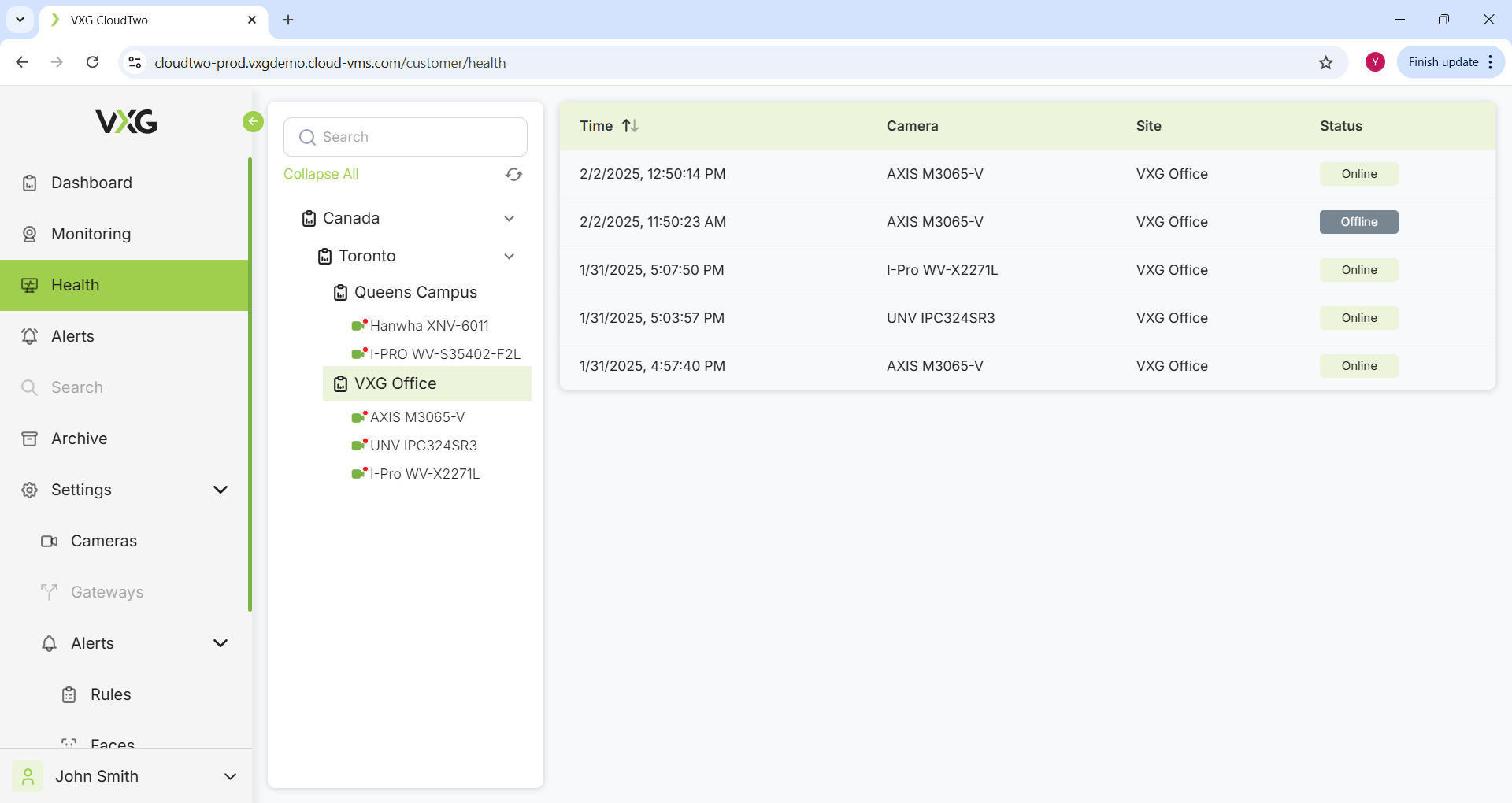
Task: Open the Chrome profile avatar
Action: pos(1375,62)
